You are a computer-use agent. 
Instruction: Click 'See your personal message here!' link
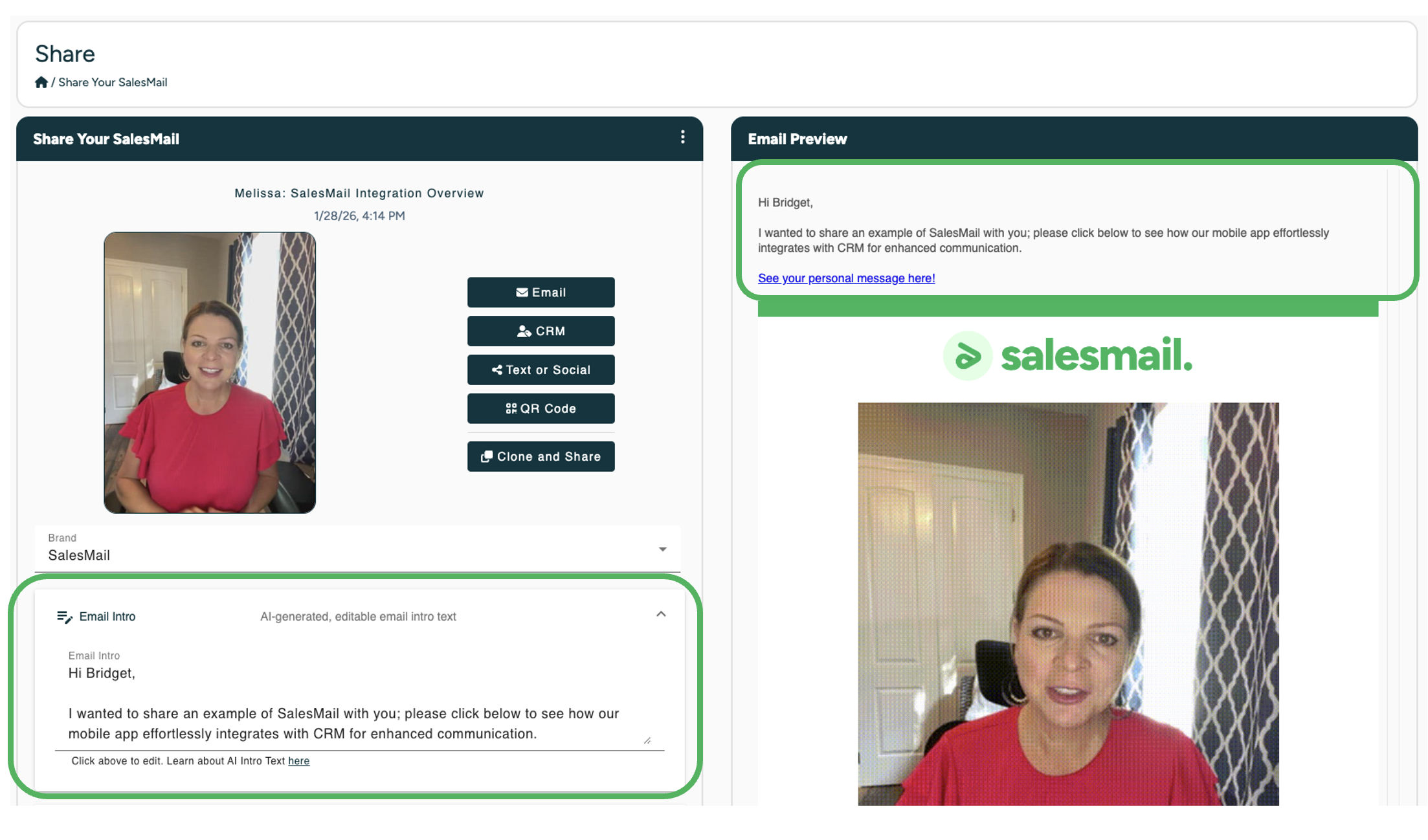click(x=846, y=278)
